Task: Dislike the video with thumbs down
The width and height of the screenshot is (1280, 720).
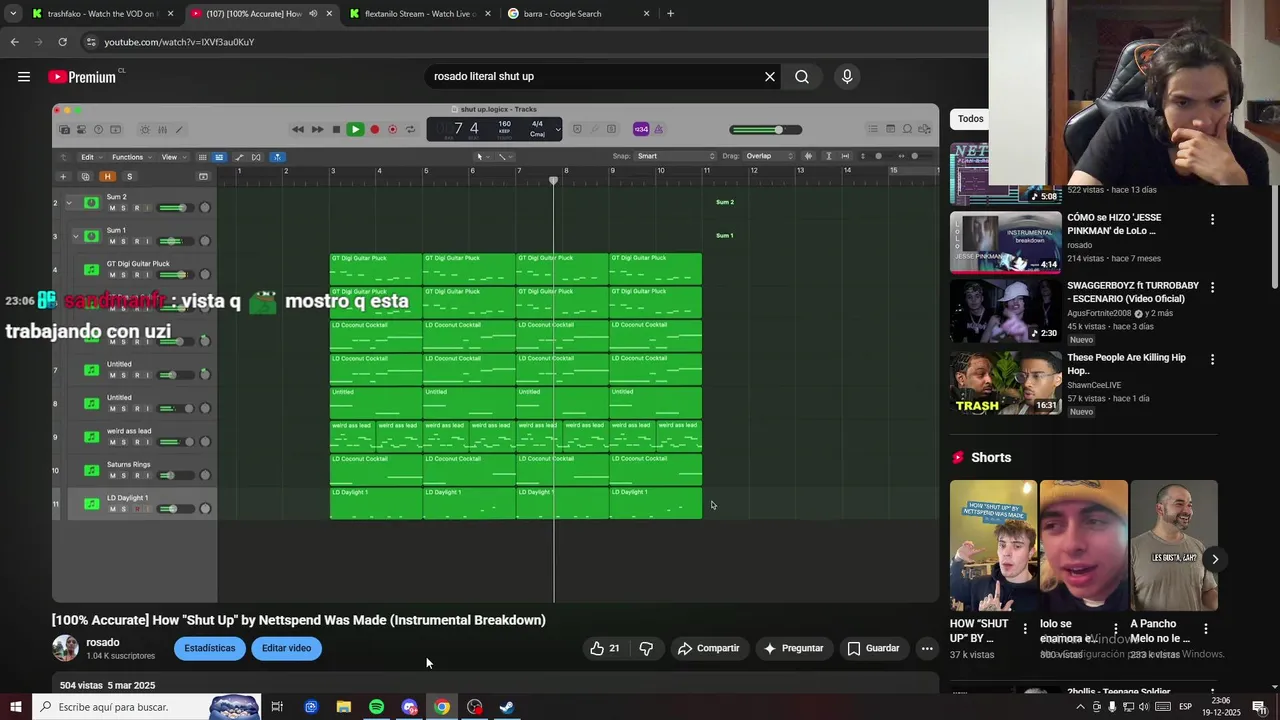Action: click(x=646, y=648)
